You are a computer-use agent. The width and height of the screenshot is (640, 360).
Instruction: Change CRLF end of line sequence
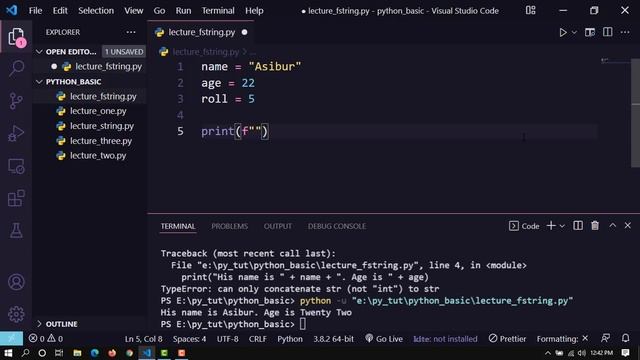[x=258, y=339]
